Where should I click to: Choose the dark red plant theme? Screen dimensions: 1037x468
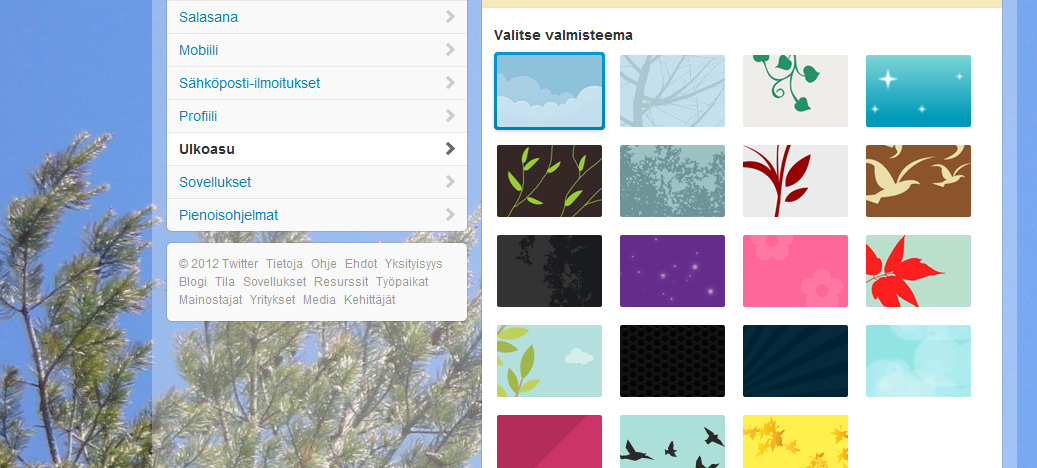(x=795, y=181)
